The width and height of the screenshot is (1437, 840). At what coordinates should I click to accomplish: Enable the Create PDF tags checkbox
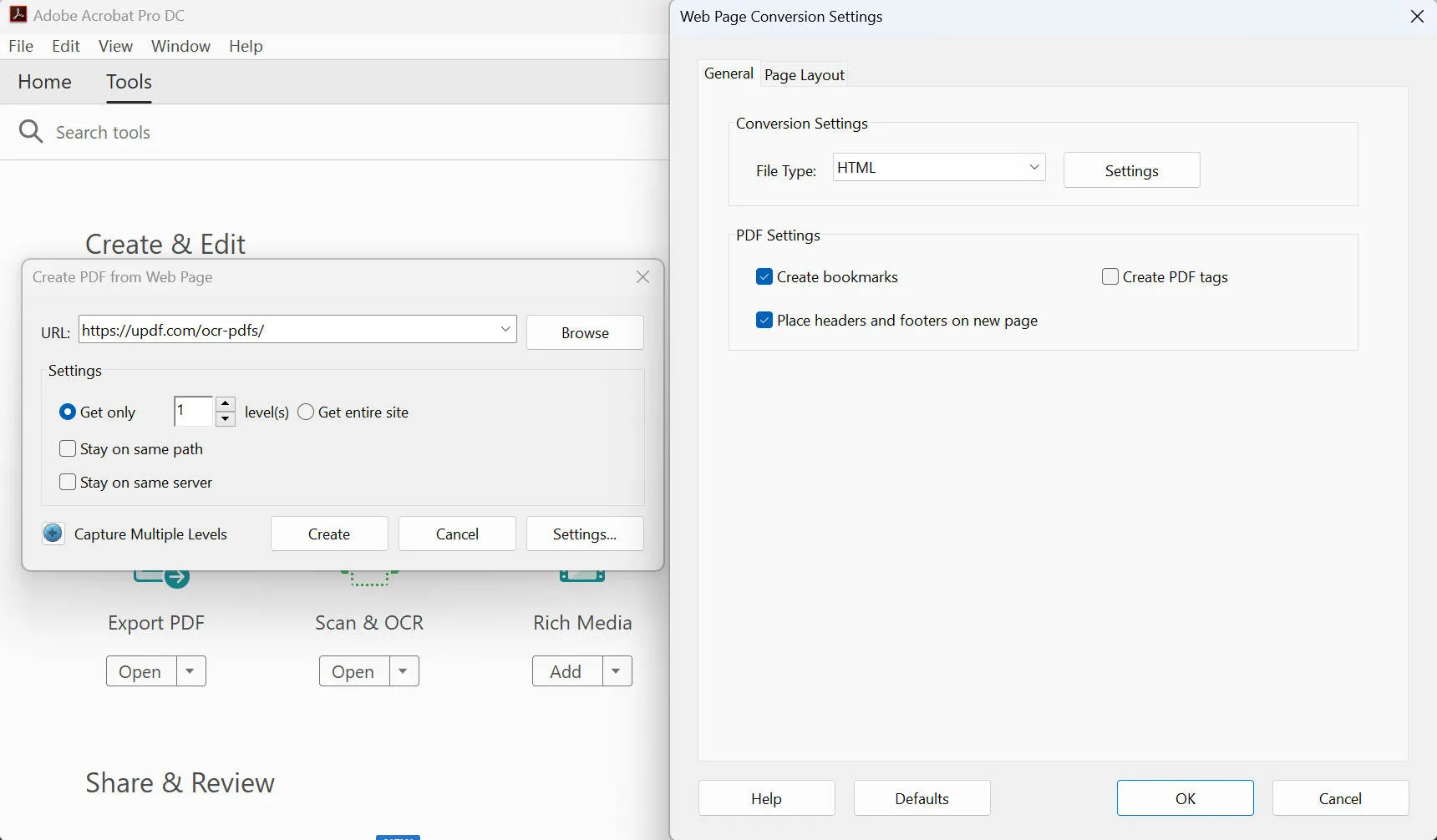(x=1109, y=276)
